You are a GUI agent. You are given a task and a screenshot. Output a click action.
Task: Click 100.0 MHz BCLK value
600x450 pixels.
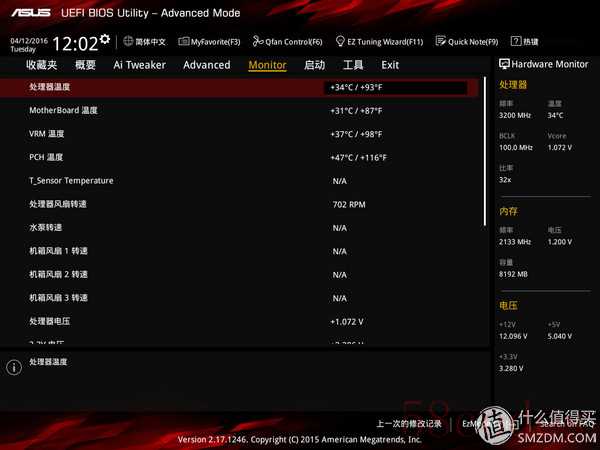pyautogui.click(x=516, y=148)
